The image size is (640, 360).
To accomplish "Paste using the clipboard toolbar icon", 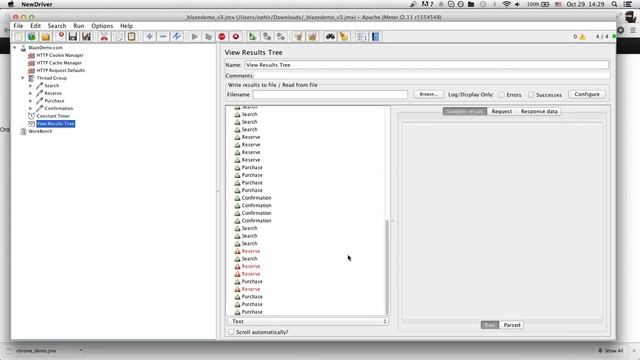I will [x=131, y=37].
